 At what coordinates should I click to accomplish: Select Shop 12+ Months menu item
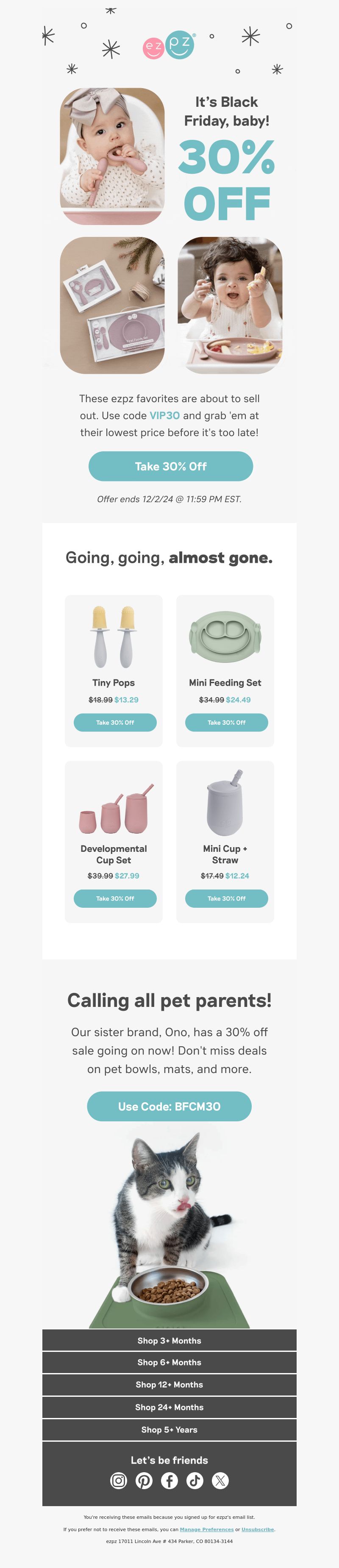tap(169, 1385)
